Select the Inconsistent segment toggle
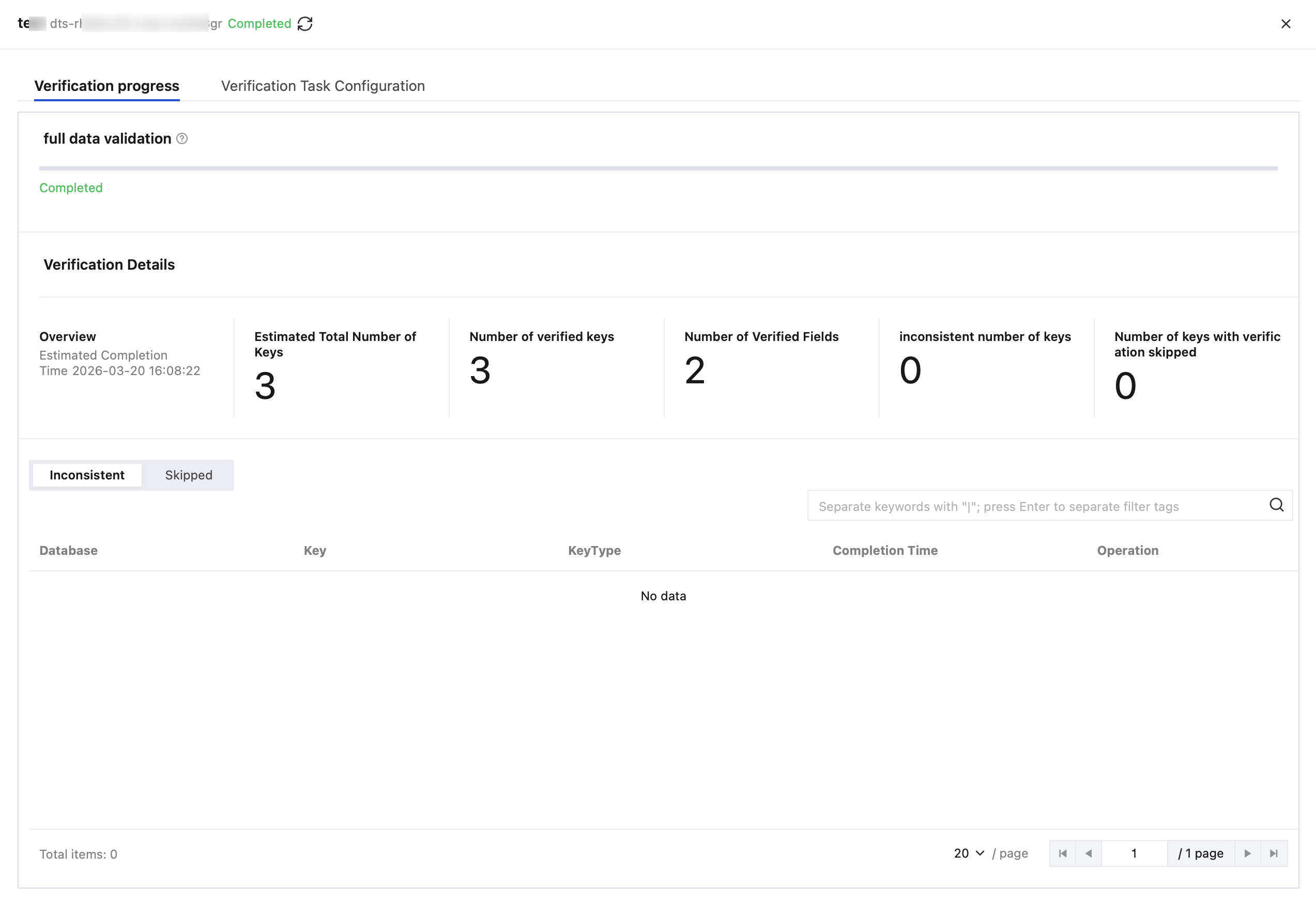This screenshot has width=1316, height=901. click(87, 475)
